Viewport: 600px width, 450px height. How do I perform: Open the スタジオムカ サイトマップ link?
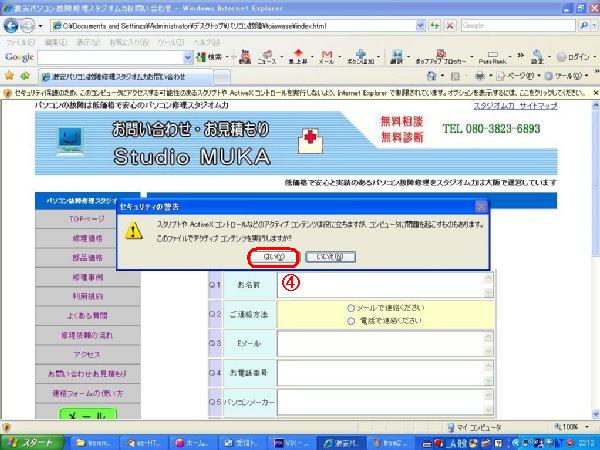[x=515, y=106]
